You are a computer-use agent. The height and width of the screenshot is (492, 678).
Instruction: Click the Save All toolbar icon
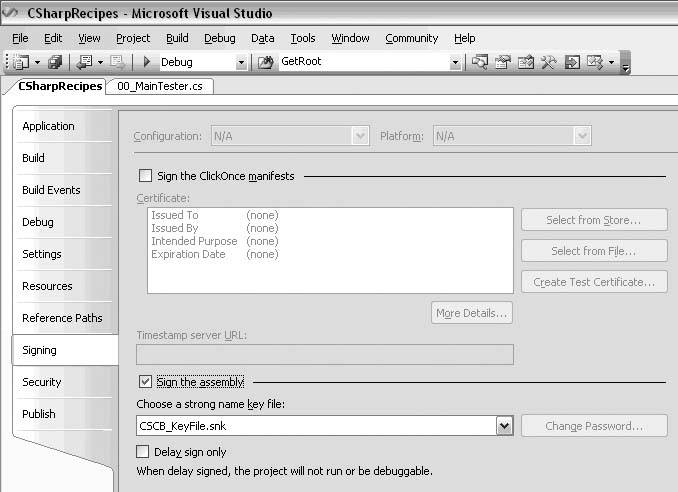[56, 62]
